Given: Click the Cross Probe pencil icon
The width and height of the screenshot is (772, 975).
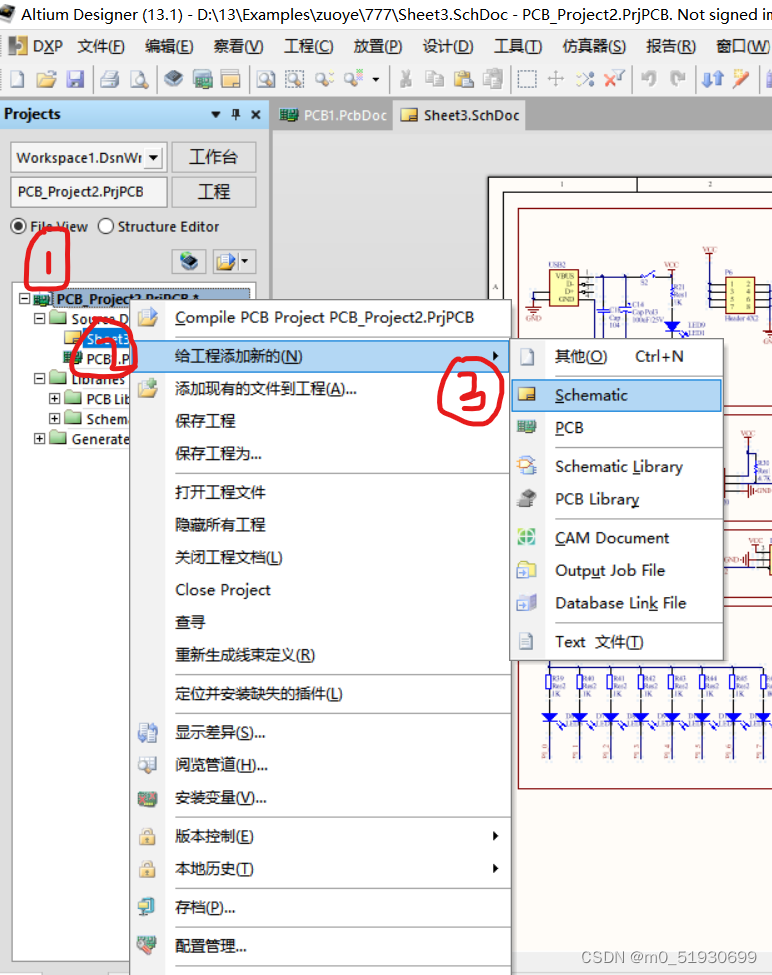Looking at the screenshot, I should point(741,79).
